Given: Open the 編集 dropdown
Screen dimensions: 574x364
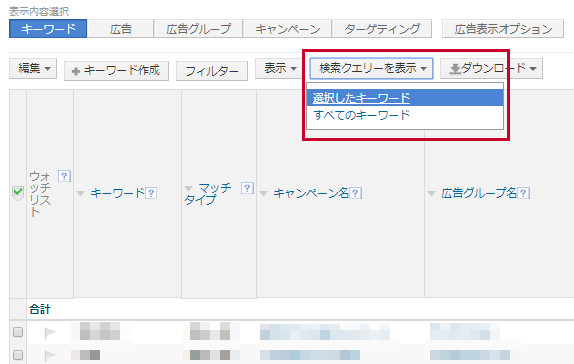Looking at the screenshot, I should pyautogui.click(x=33, y=68).
